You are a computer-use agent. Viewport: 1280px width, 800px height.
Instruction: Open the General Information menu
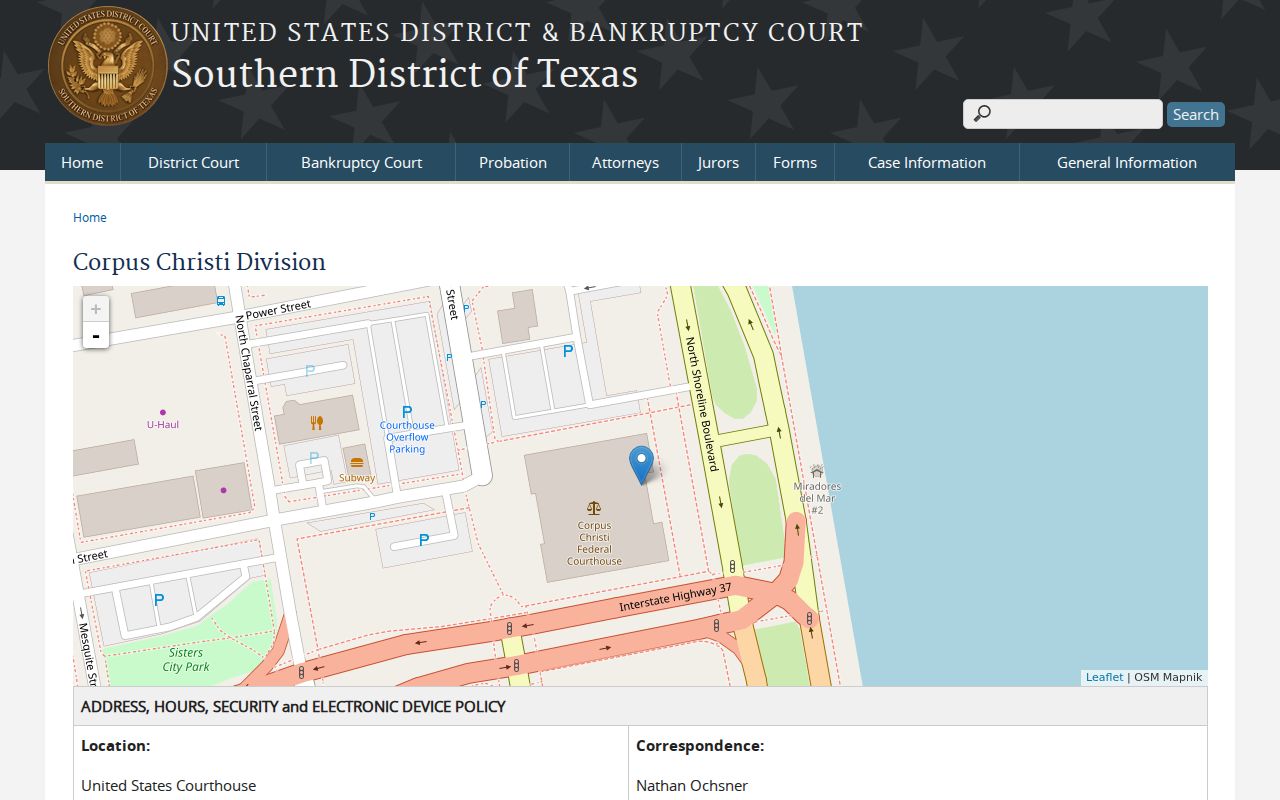(1127, 162)
